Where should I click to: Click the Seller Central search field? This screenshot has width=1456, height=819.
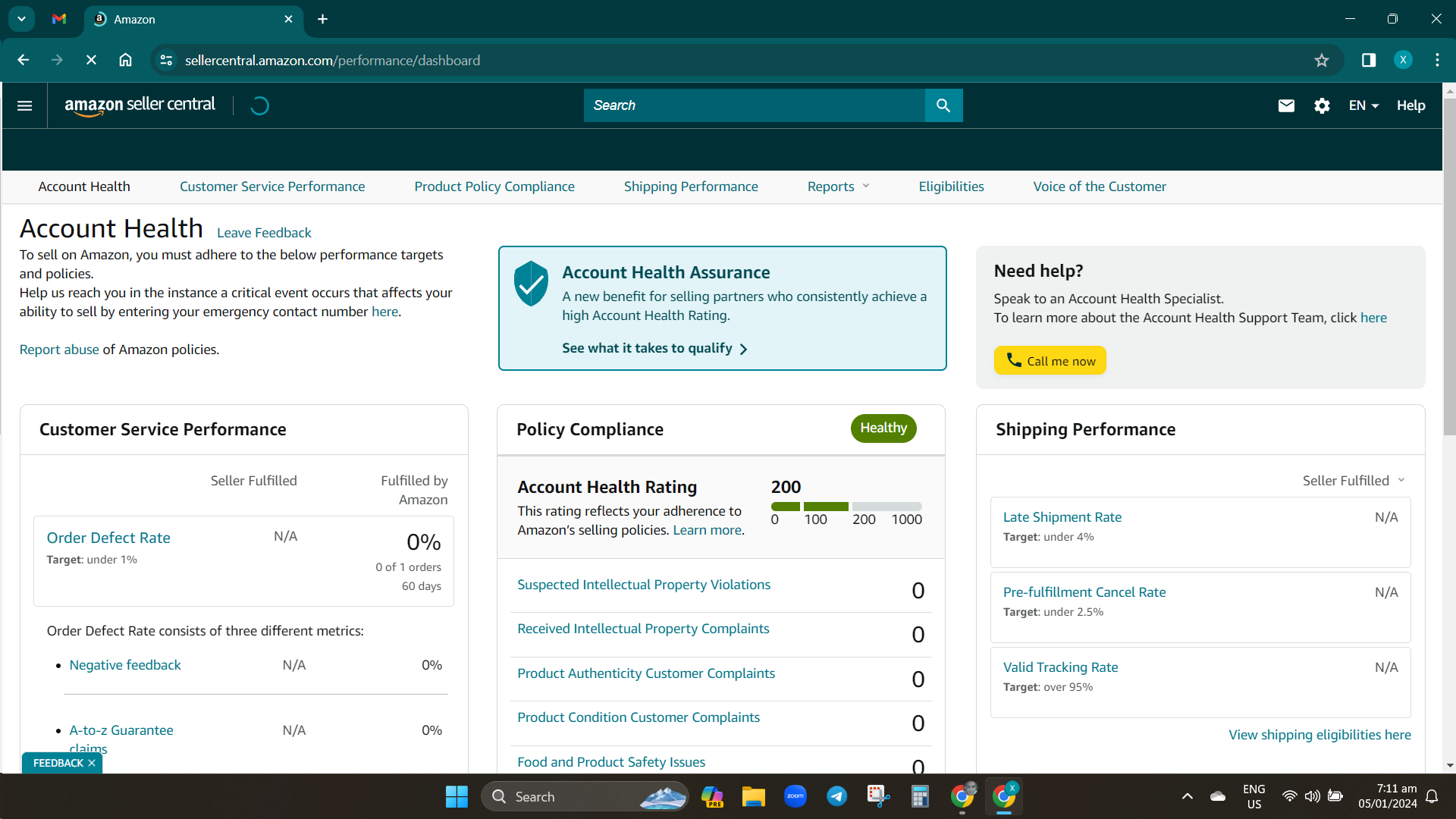pos(755,105)
